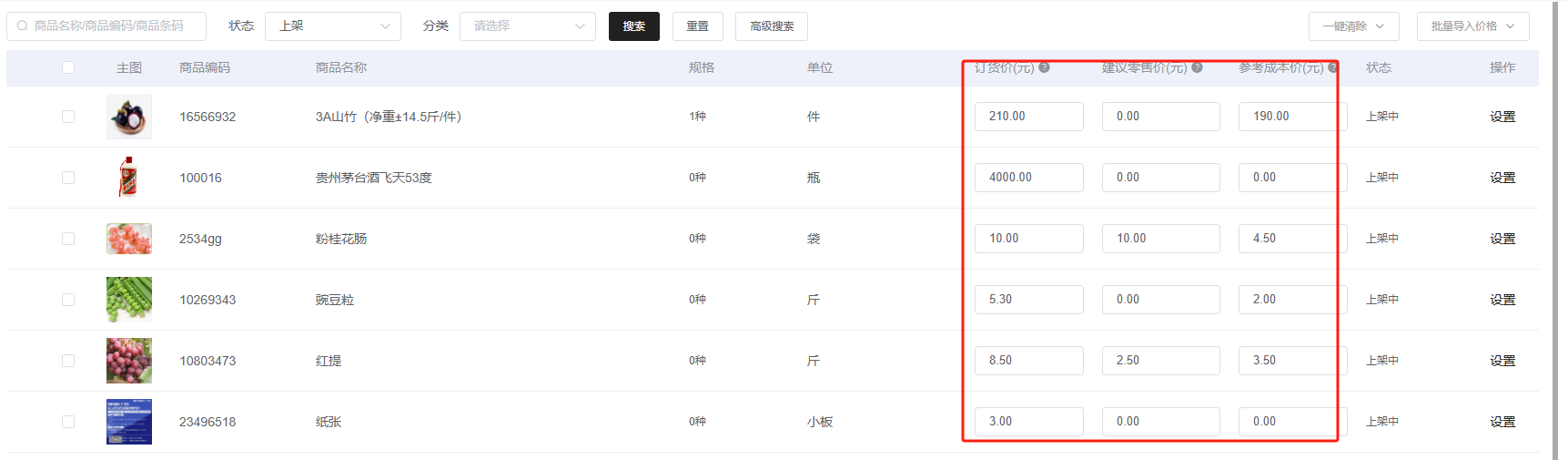Open the 豌豆粒 product image
The height and width of the screenshot is (460, 1568).
[129, 300]
